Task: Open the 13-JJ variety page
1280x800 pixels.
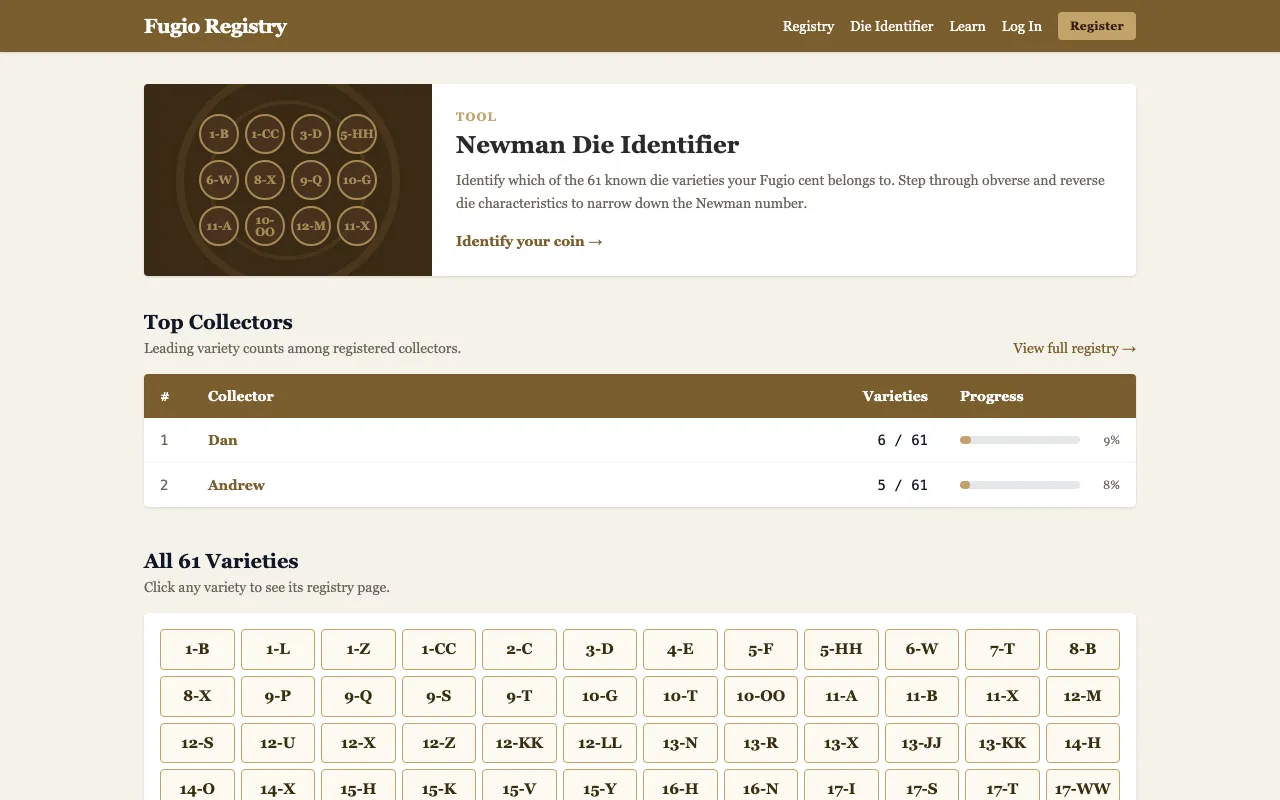Action: click(922, 743)
